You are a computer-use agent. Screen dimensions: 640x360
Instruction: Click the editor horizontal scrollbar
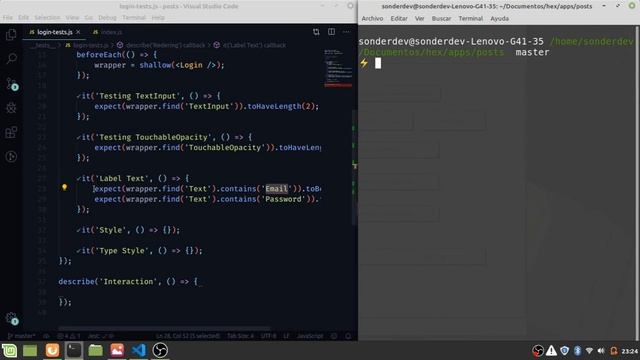(163, 328)
